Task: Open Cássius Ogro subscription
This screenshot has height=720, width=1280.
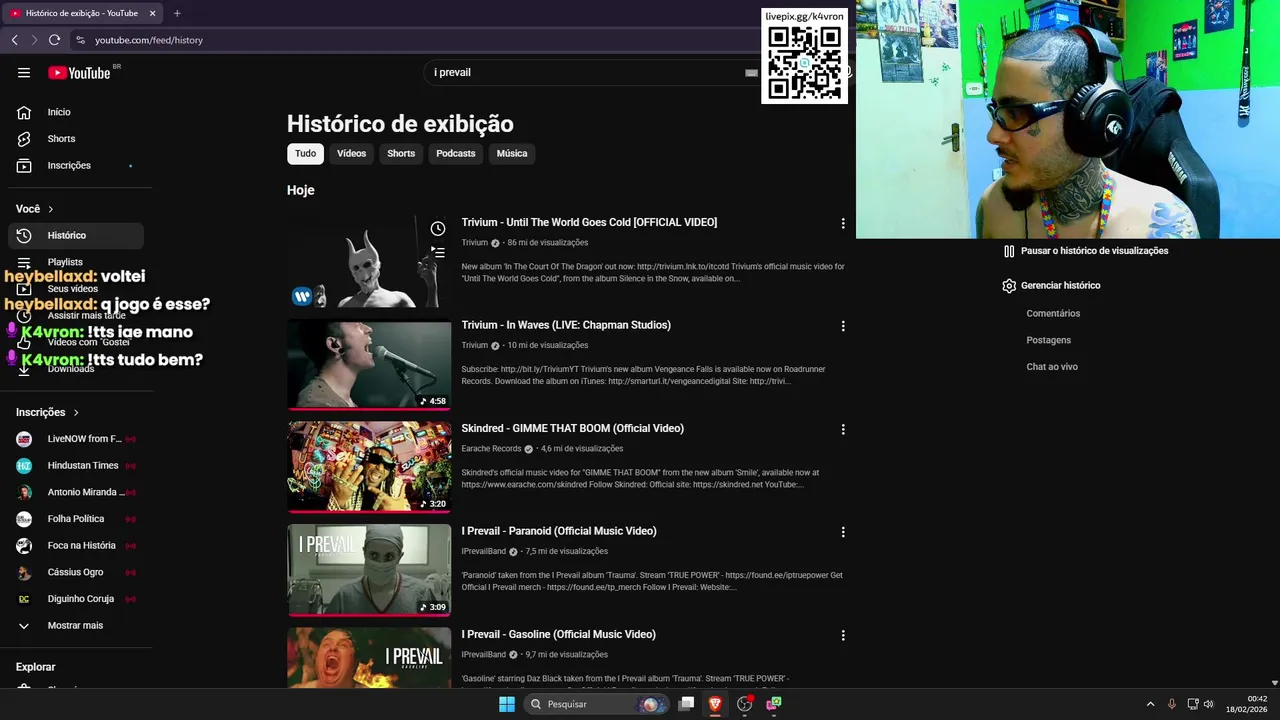Action: [x=76, y=572]
